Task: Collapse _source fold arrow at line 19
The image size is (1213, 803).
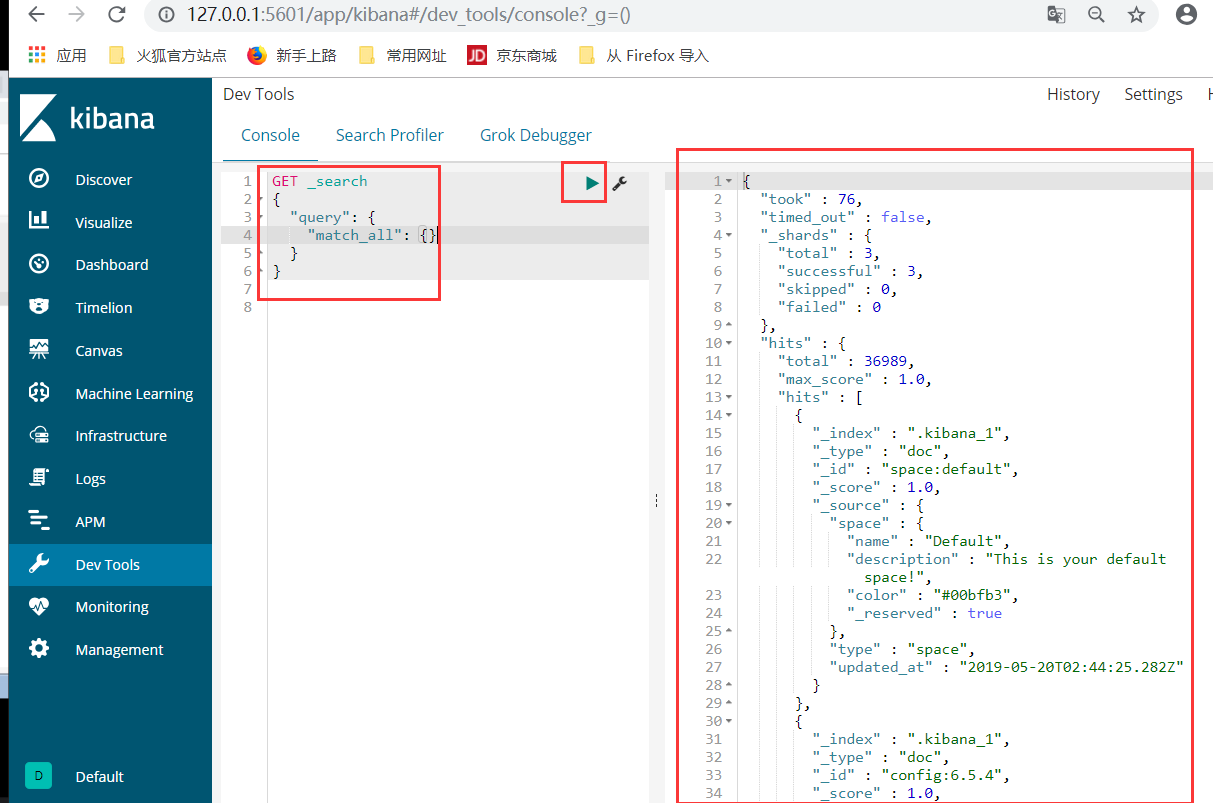Action: click(729, 505)
